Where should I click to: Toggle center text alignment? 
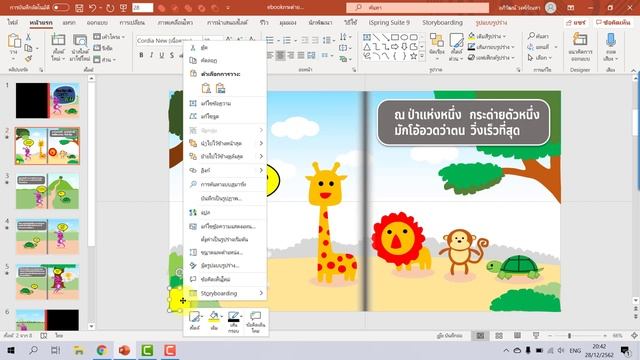(x=280, y=55)
